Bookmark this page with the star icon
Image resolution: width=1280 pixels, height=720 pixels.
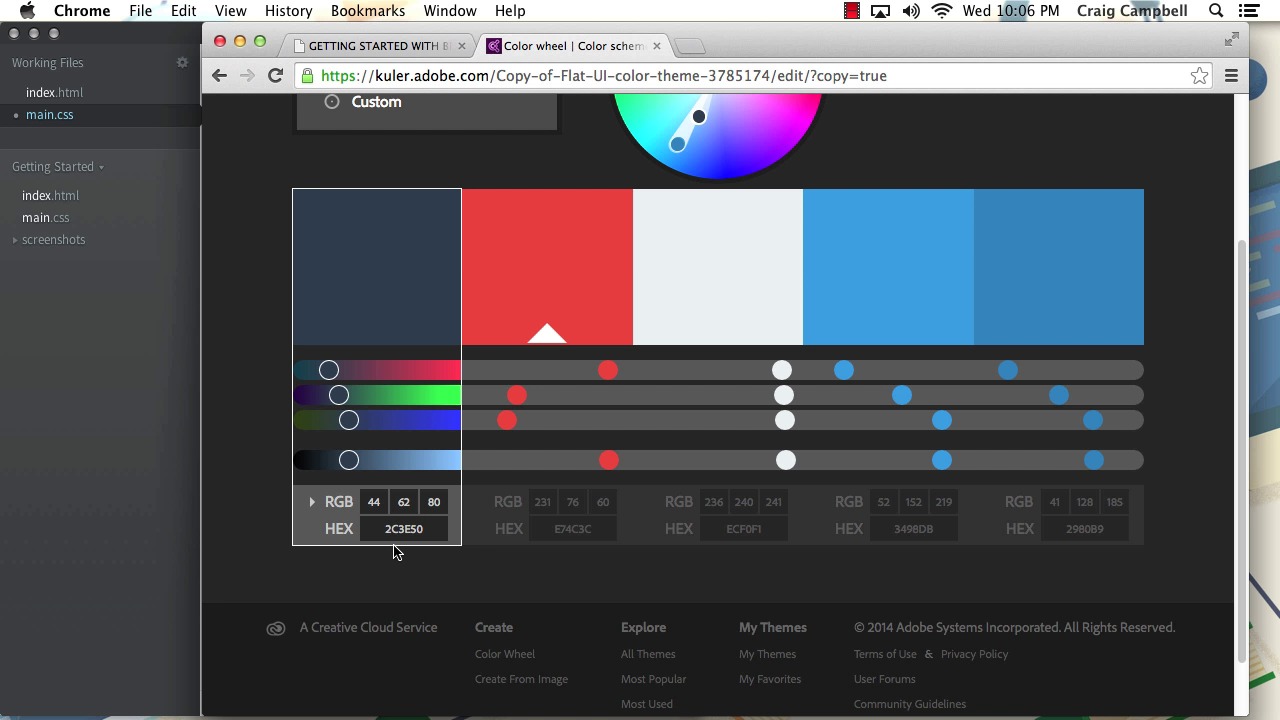(1199, 76)
